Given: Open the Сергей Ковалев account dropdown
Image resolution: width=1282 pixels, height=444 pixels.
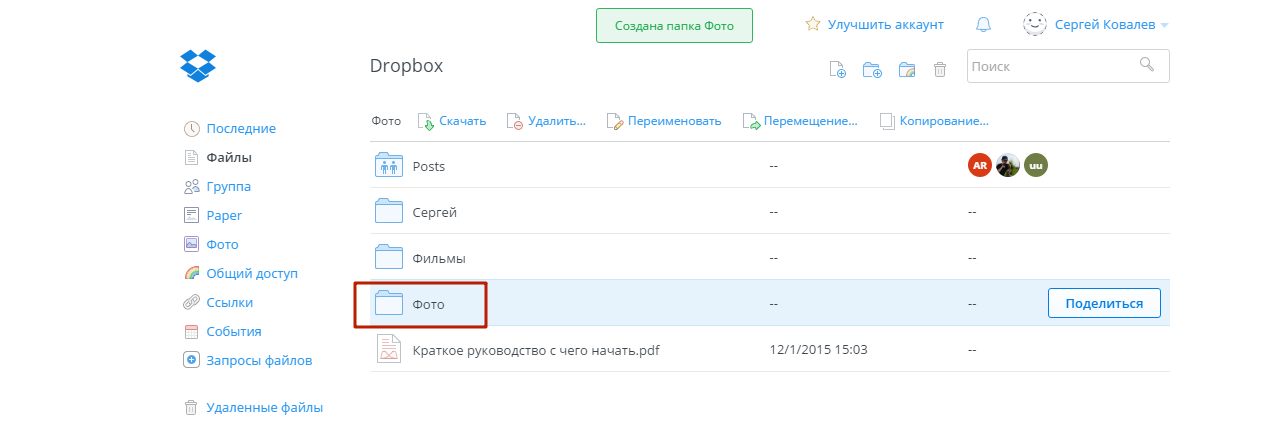Looking at the screenshot, I should [x=1095, y=25].
